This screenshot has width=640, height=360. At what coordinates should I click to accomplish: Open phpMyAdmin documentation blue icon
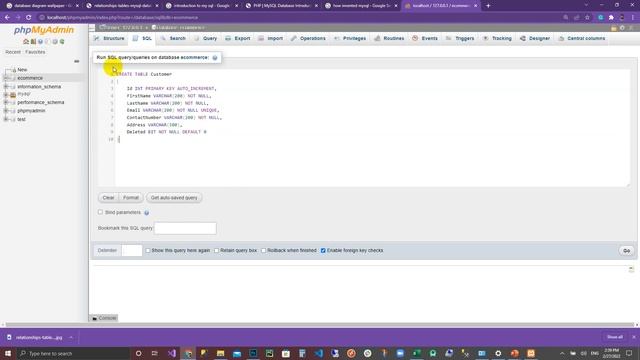pos(40,42)
